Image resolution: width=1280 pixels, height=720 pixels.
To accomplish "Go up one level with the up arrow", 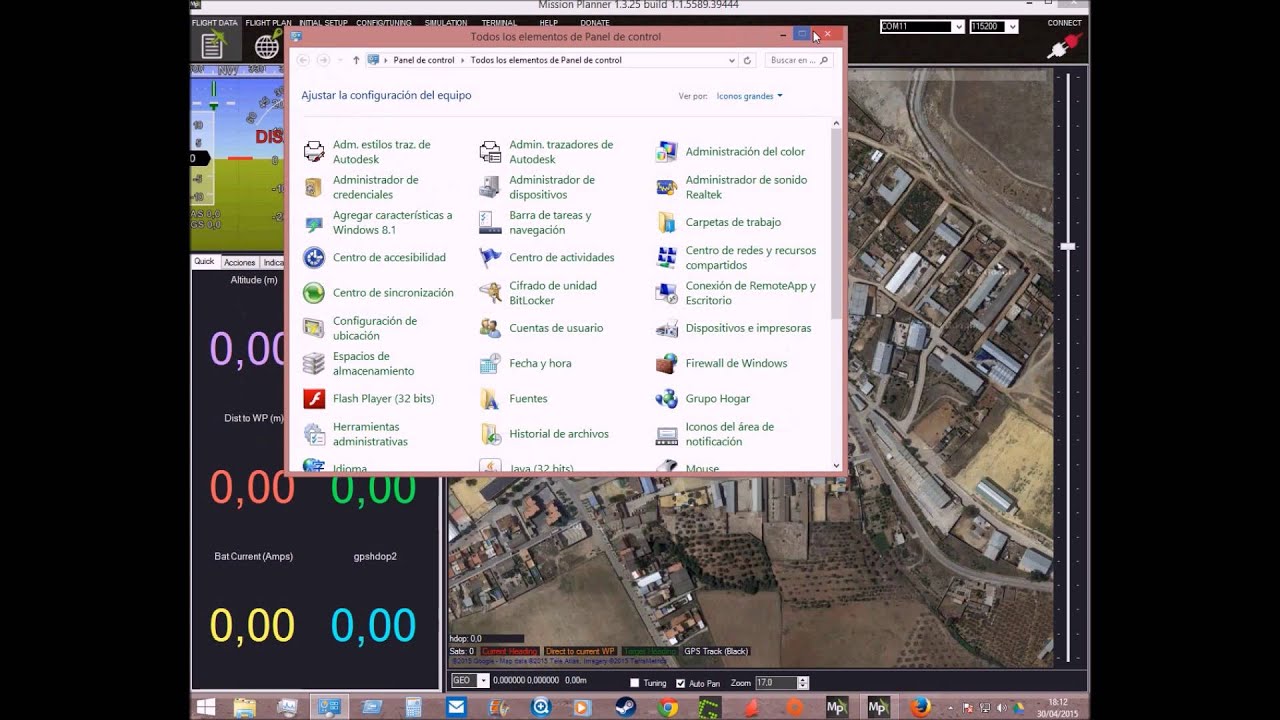I will tap(356, 60).
